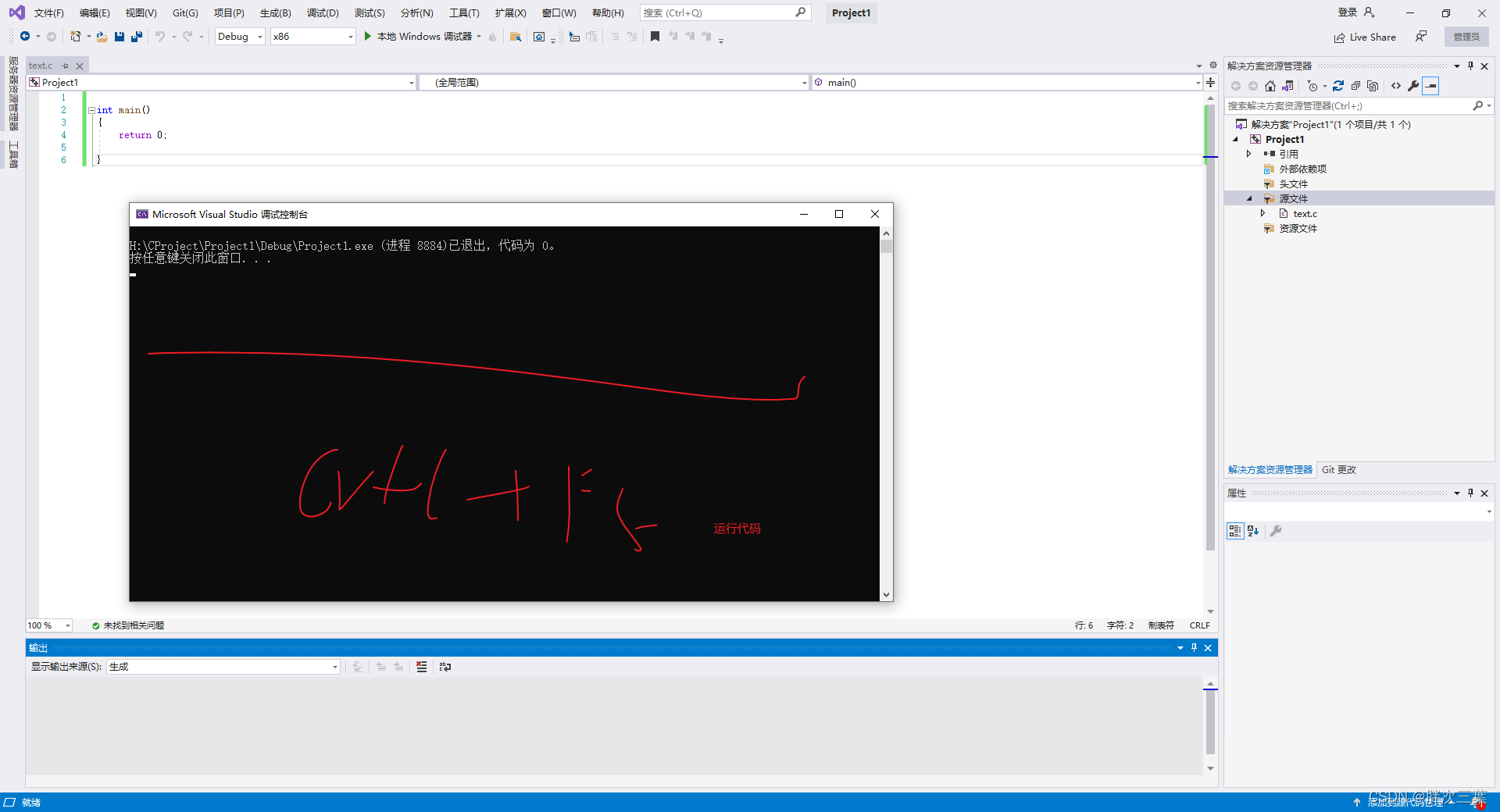Click the Undo icon in the toolbar

161,36
